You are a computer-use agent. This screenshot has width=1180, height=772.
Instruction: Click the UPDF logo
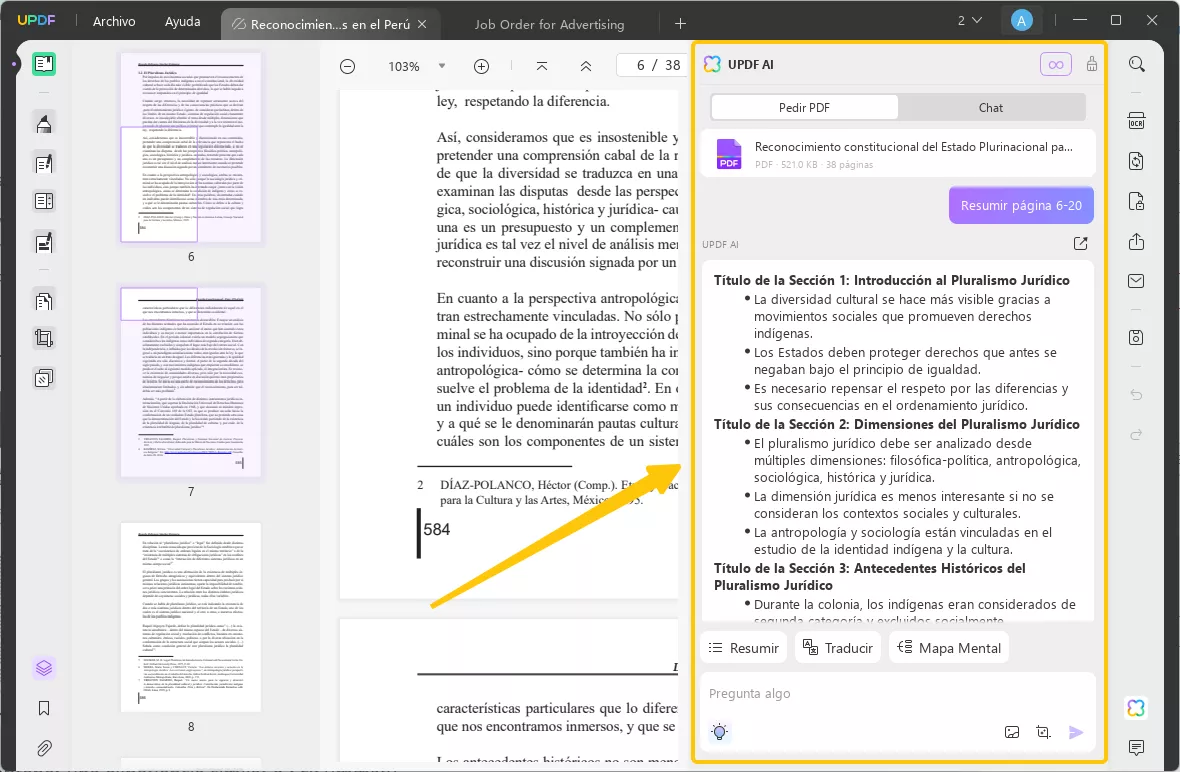36,20
